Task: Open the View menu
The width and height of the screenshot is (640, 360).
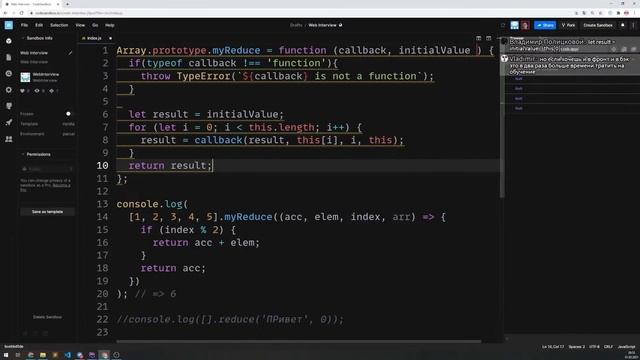Action: 80,25
